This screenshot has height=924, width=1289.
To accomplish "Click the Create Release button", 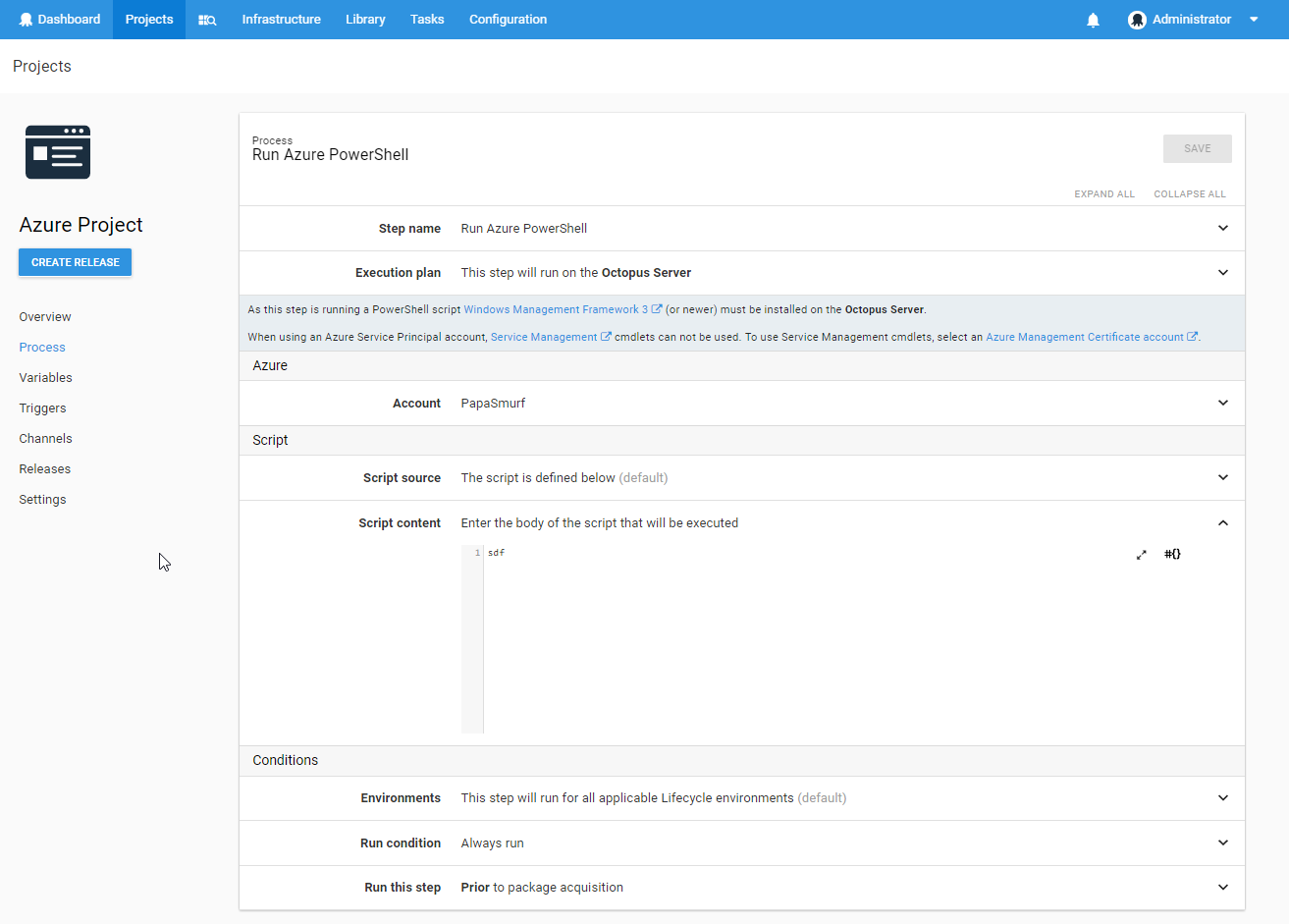I will click(75, 262).
